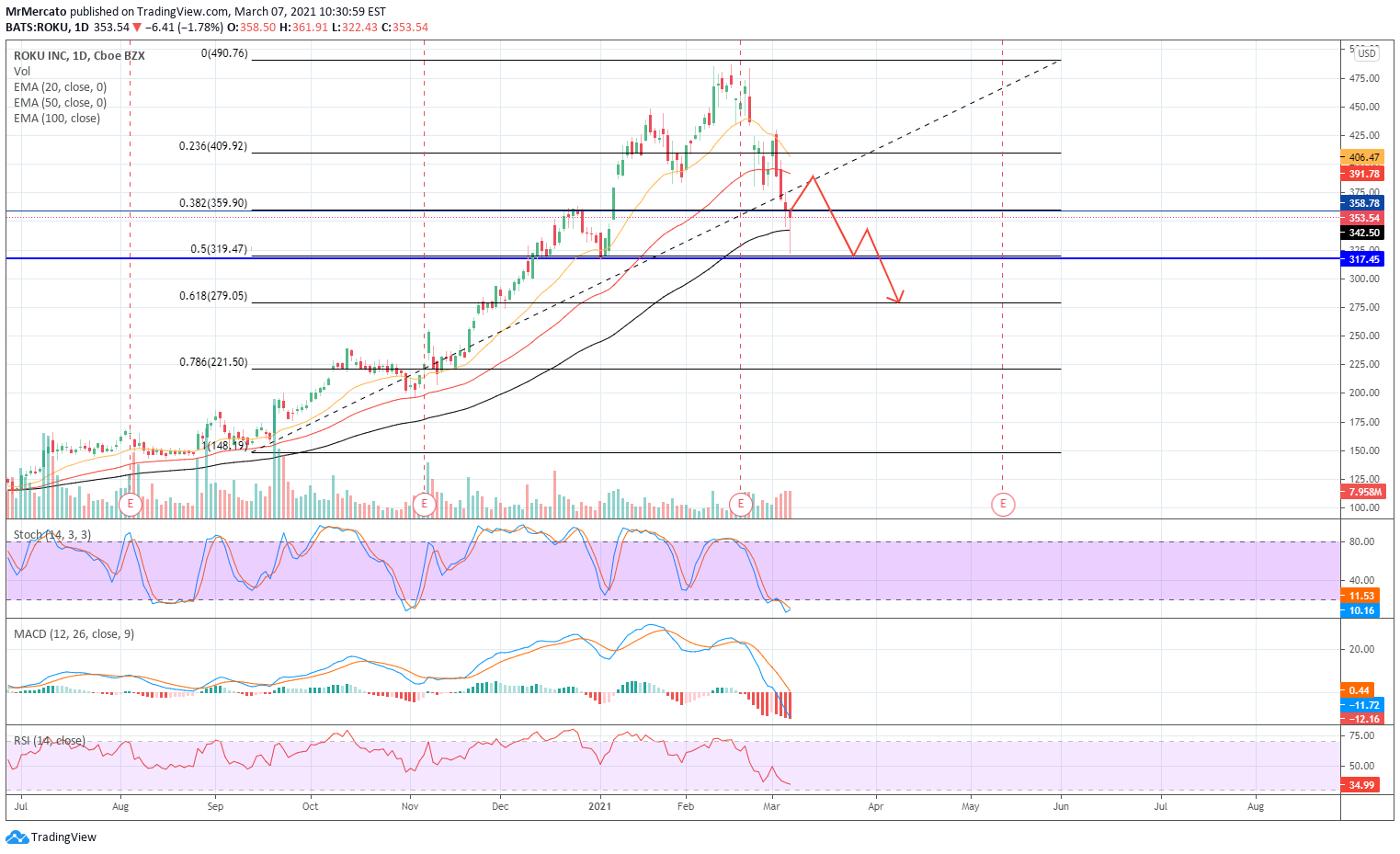This screenshot has width=1400, height=854.
Task: Click the blue 358.78 price tag
Action: pyautogui.click(x=1362, y=203)
